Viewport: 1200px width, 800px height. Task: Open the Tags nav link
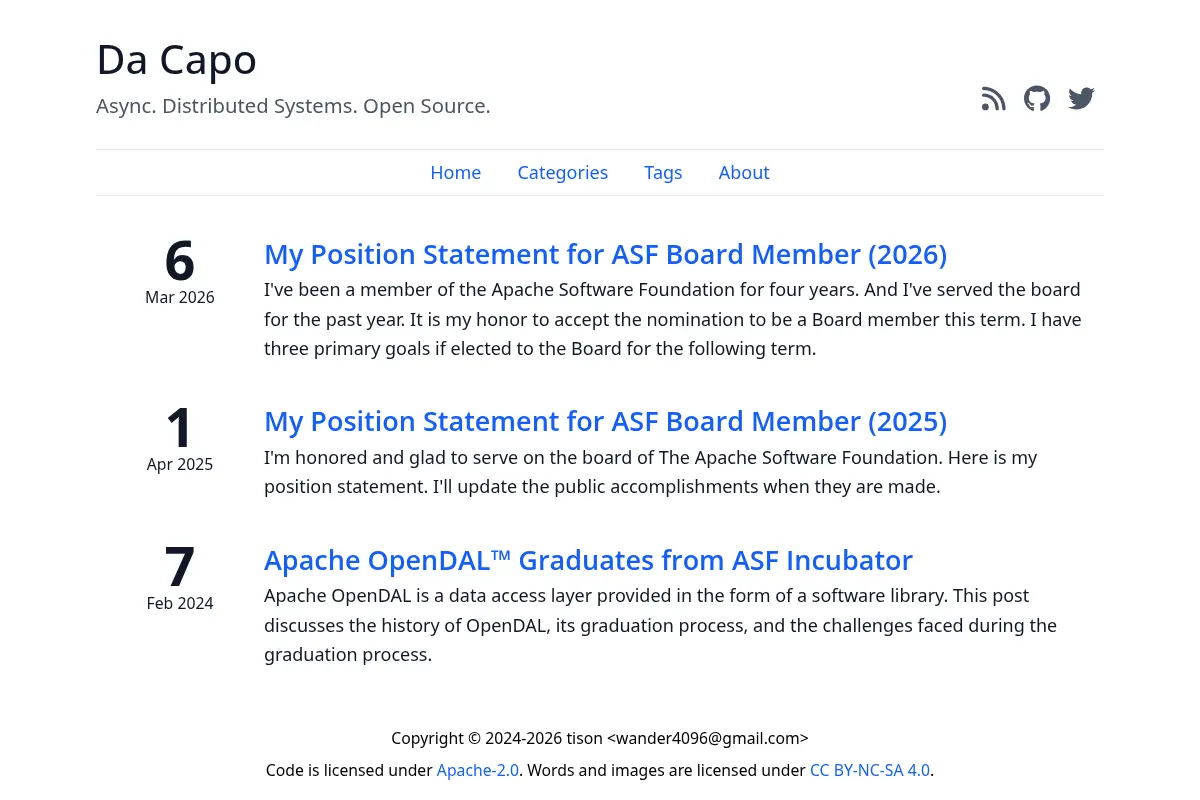tap(663, 172)
